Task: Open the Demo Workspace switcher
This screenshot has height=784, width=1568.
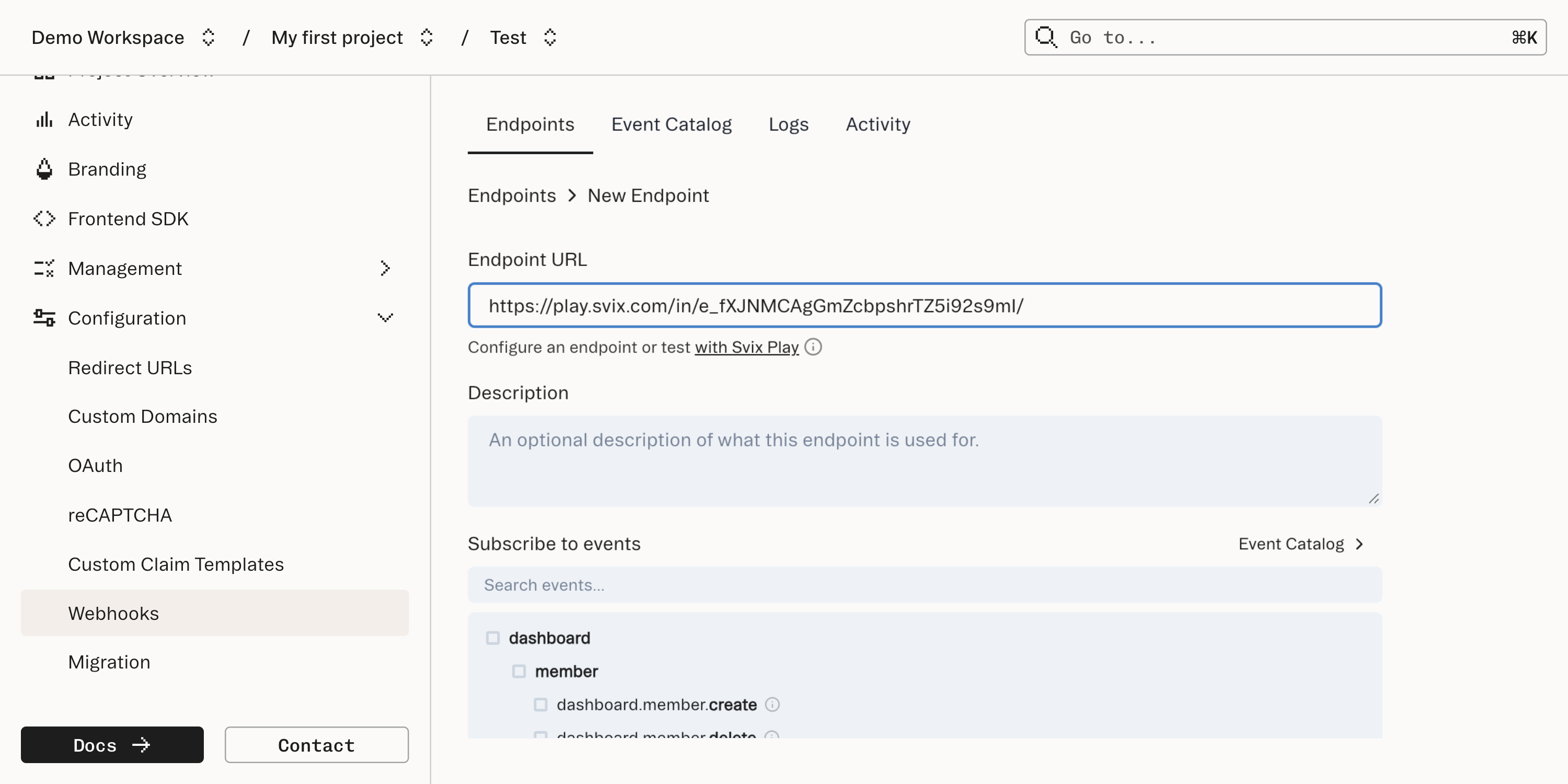Action: (207, 37)
